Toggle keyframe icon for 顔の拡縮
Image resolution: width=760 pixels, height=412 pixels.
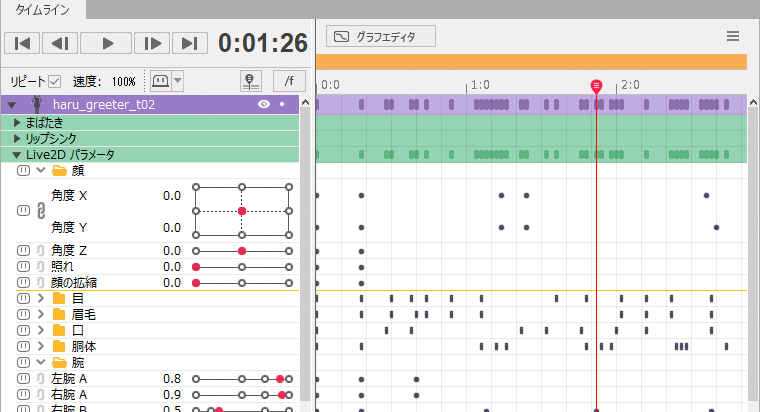coord(23,283)
